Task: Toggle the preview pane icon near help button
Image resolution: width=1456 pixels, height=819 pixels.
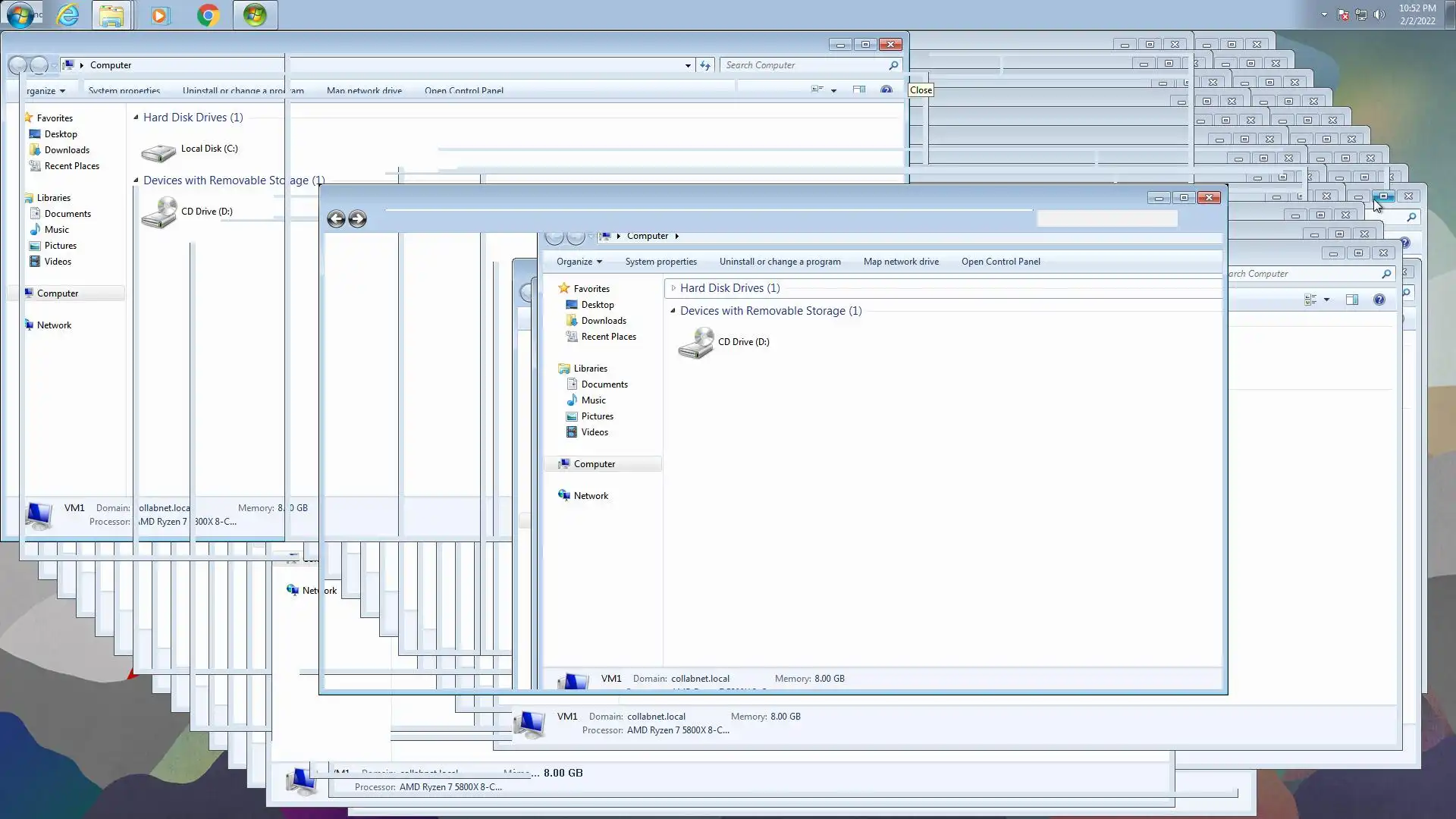Action: (x=1351, y=300)
